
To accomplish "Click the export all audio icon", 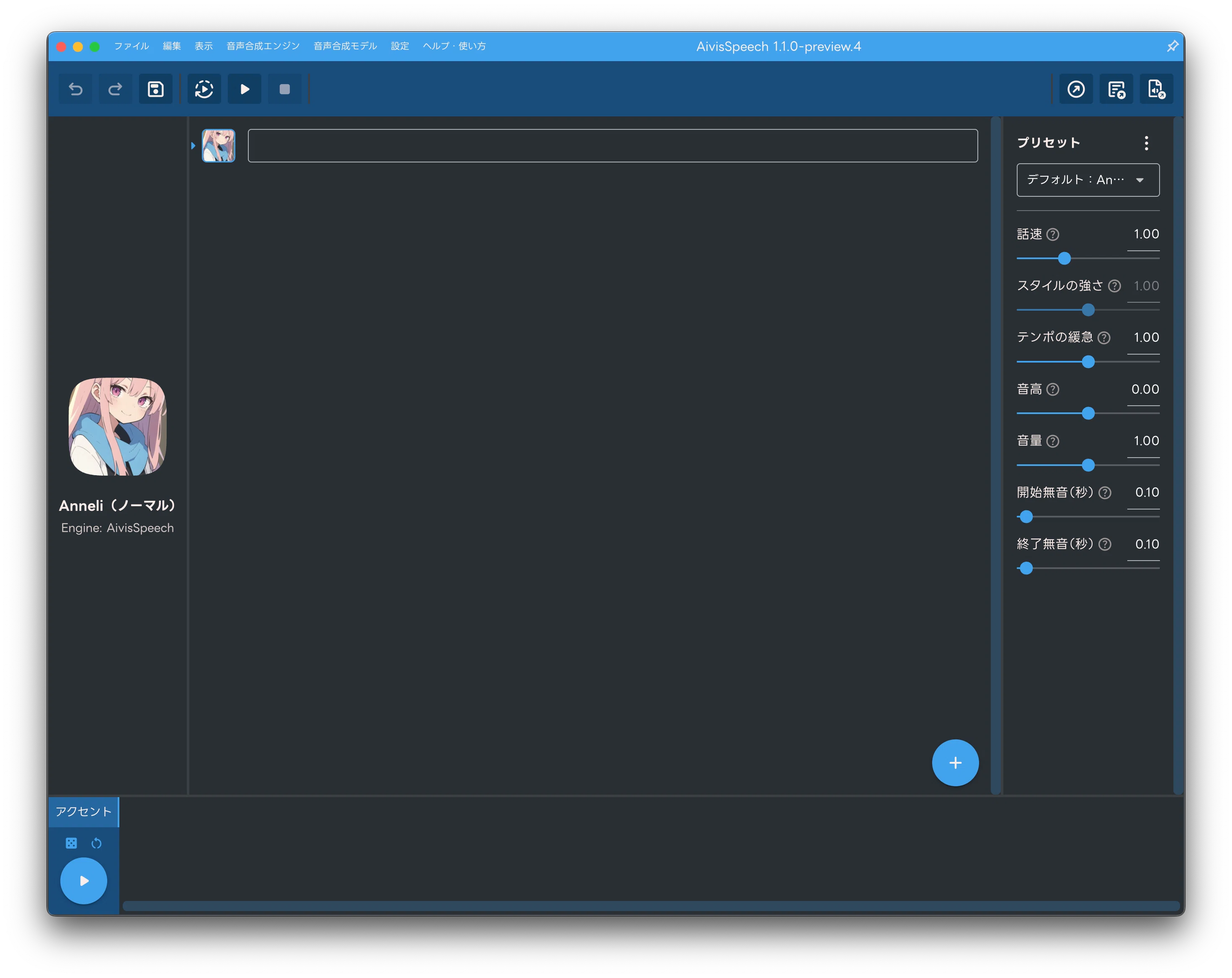I will click(x=1116, y=89).
